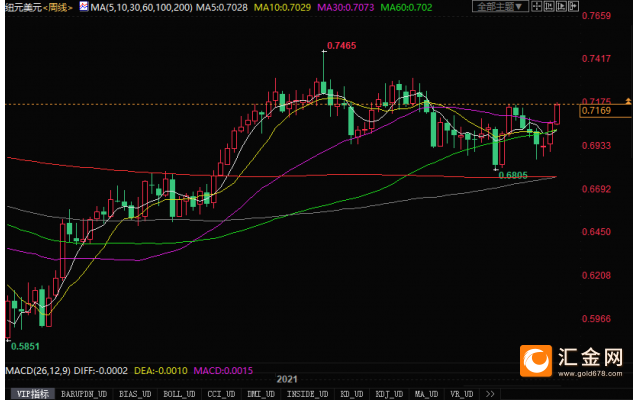Image resolution: width=640 pixels, height=400 pixels.
Task: Click the 0.6933 price axis label
Action: coord(596,146)
